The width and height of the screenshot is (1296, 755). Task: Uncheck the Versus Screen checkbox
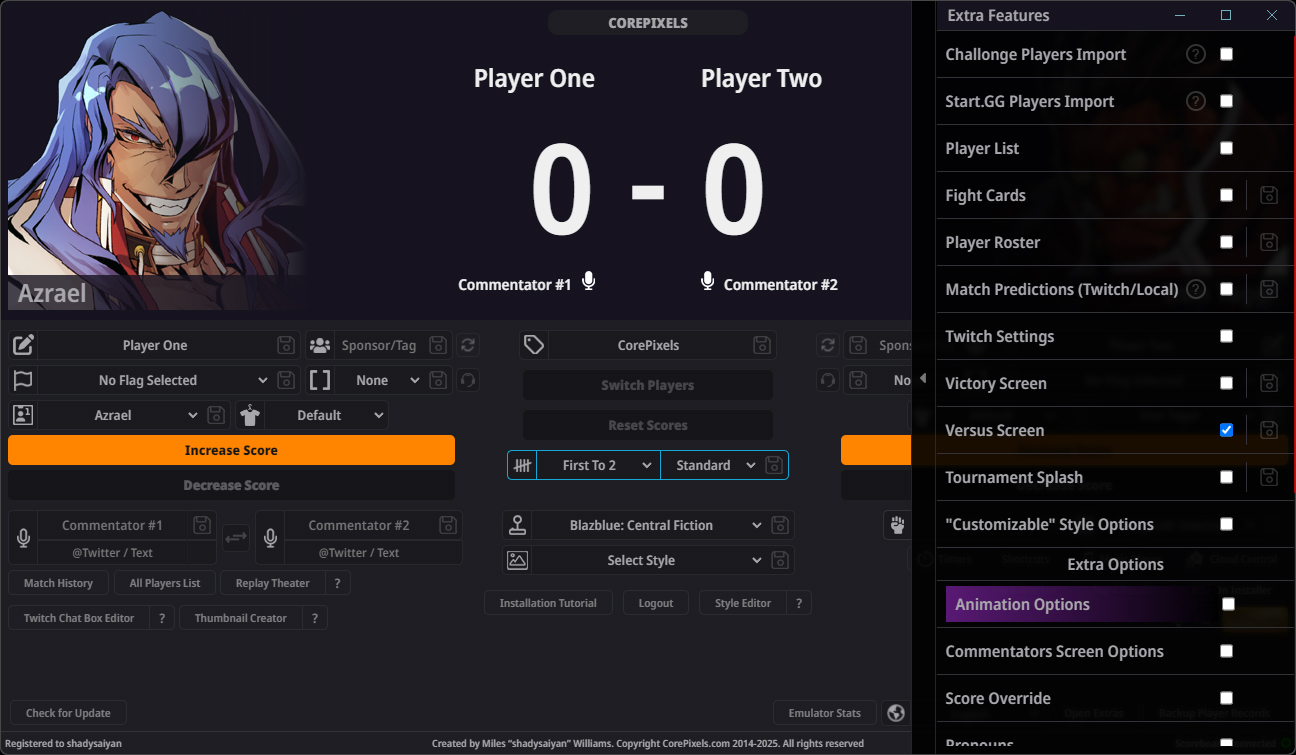[x=1226, y=430]
